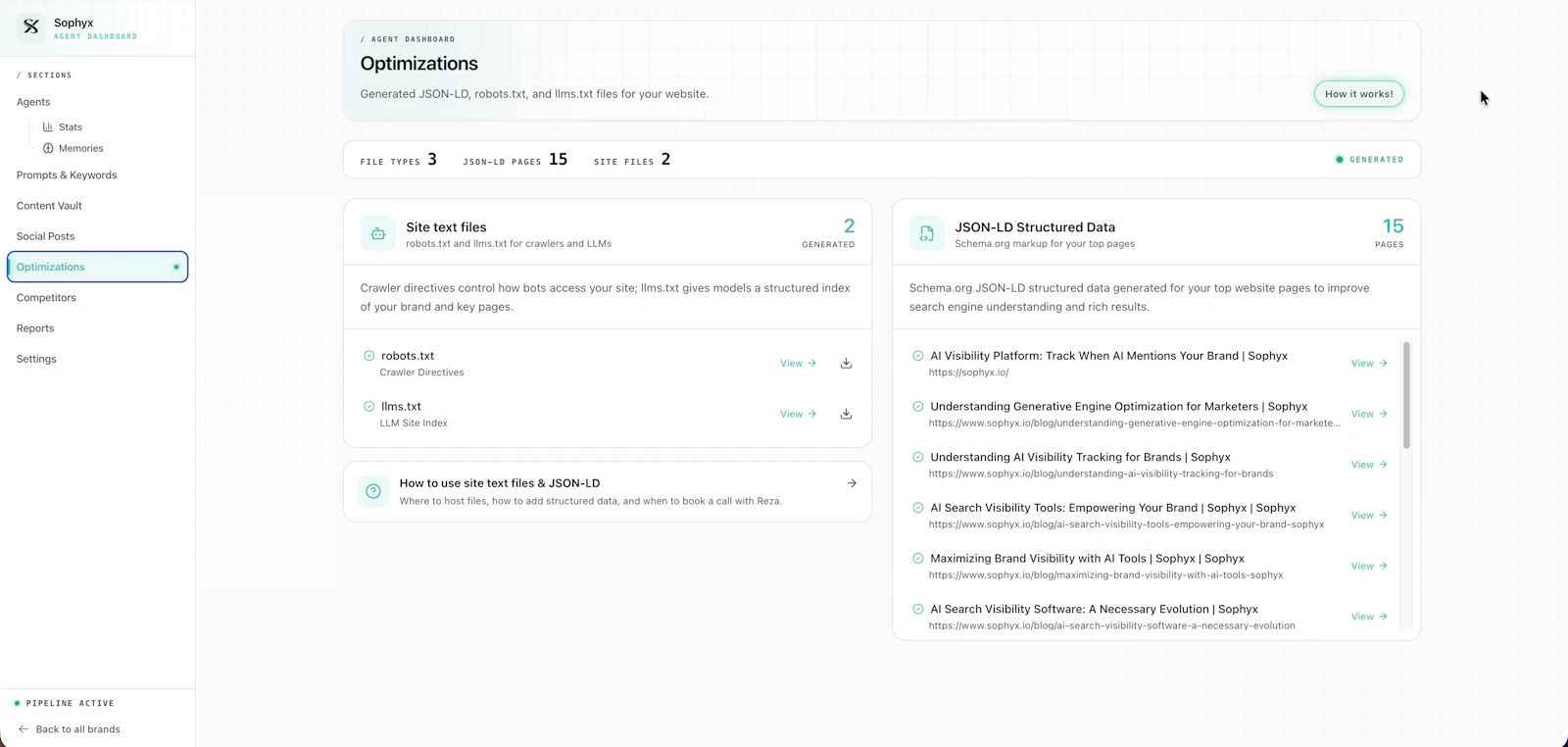Open the Agents section
This screenshot has width=1568, height=747.
coord(33,102)
